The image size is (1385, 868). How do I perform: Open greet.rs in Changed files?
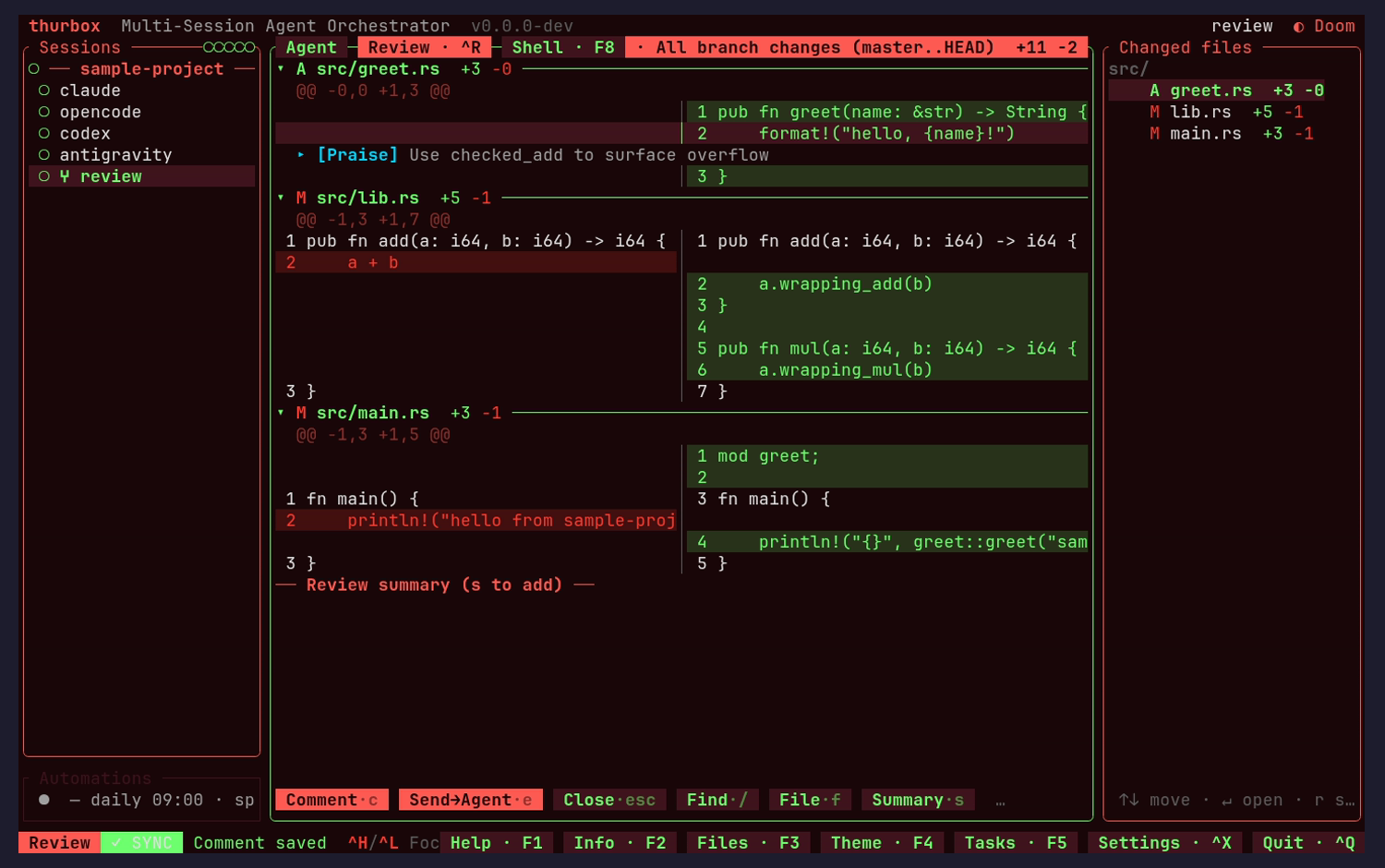pos(1217,90)
